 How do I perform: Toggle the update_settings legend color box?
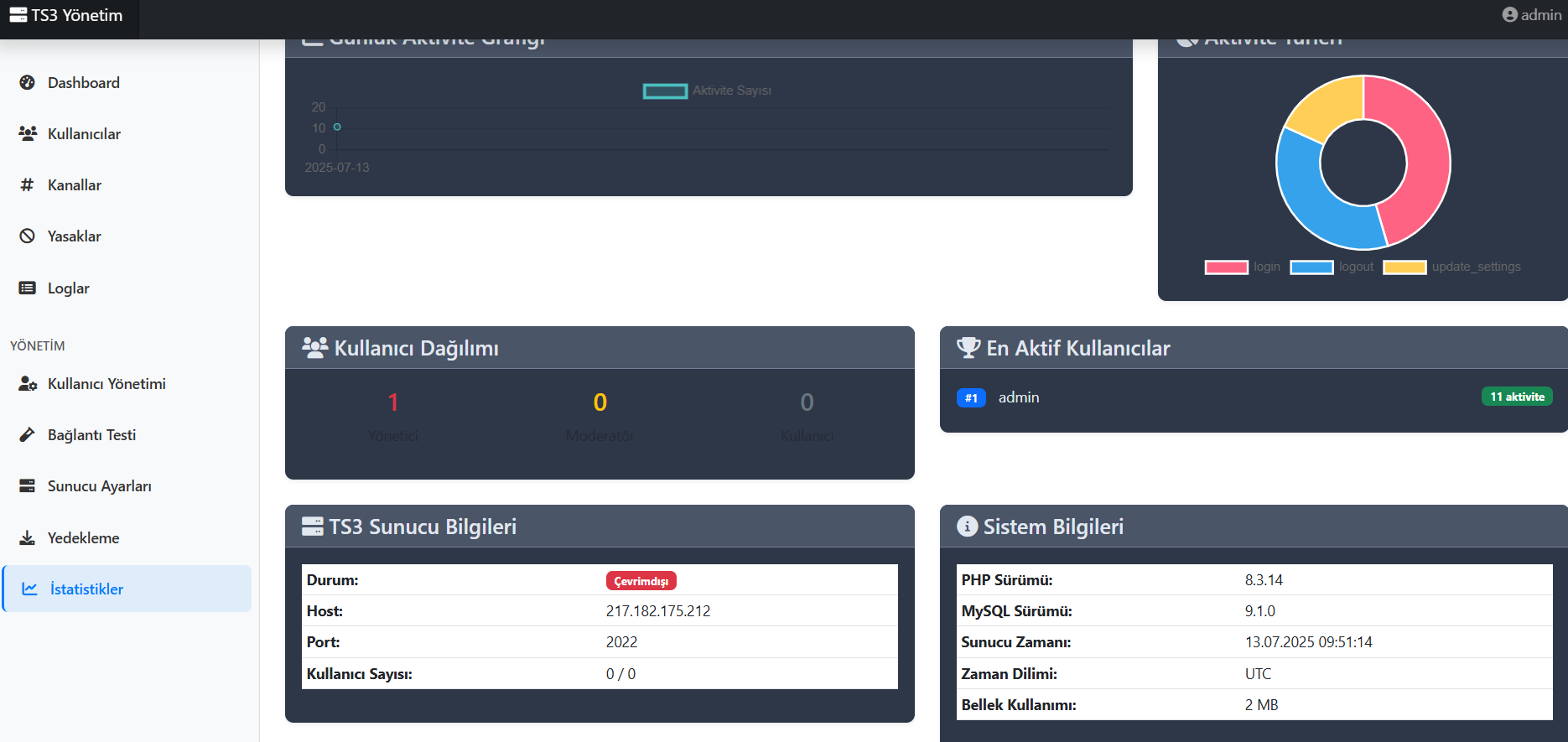pyautogui.click(x=1404, y=267)
